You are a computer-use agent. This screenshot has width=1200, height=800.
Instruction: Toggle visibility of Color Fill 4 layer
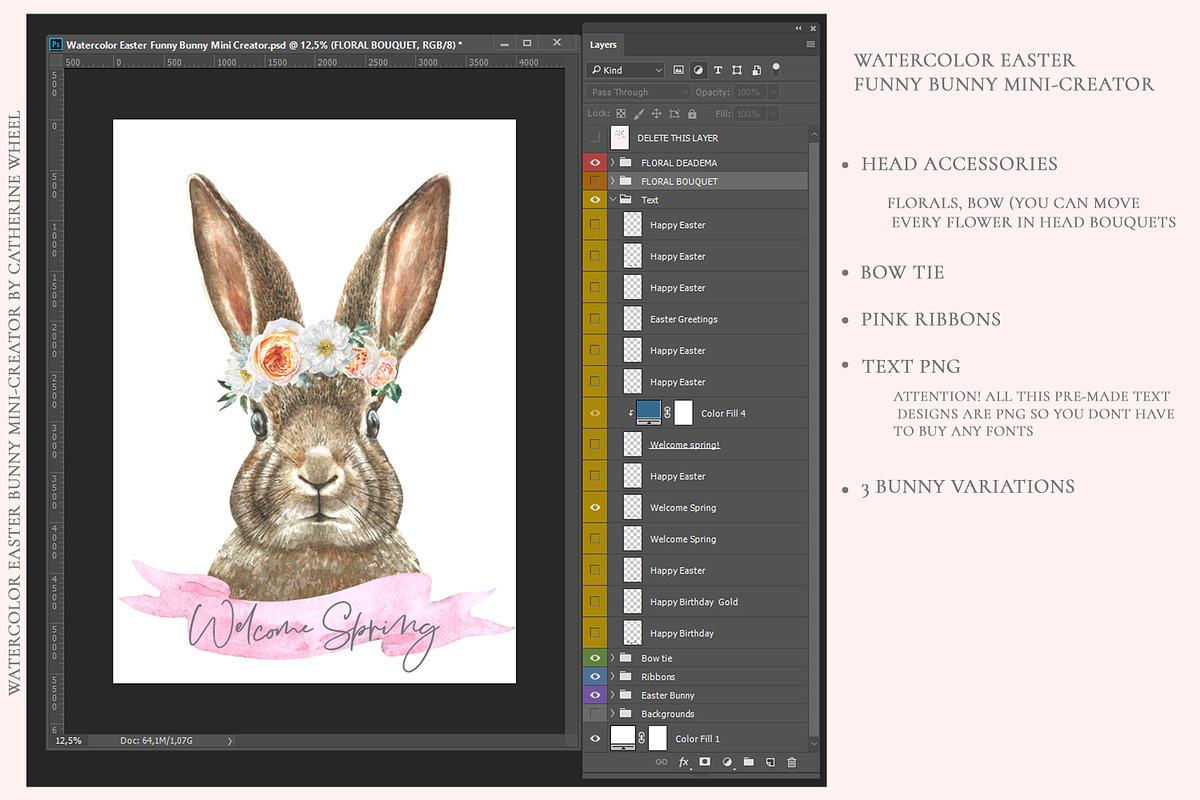[595, 413]
